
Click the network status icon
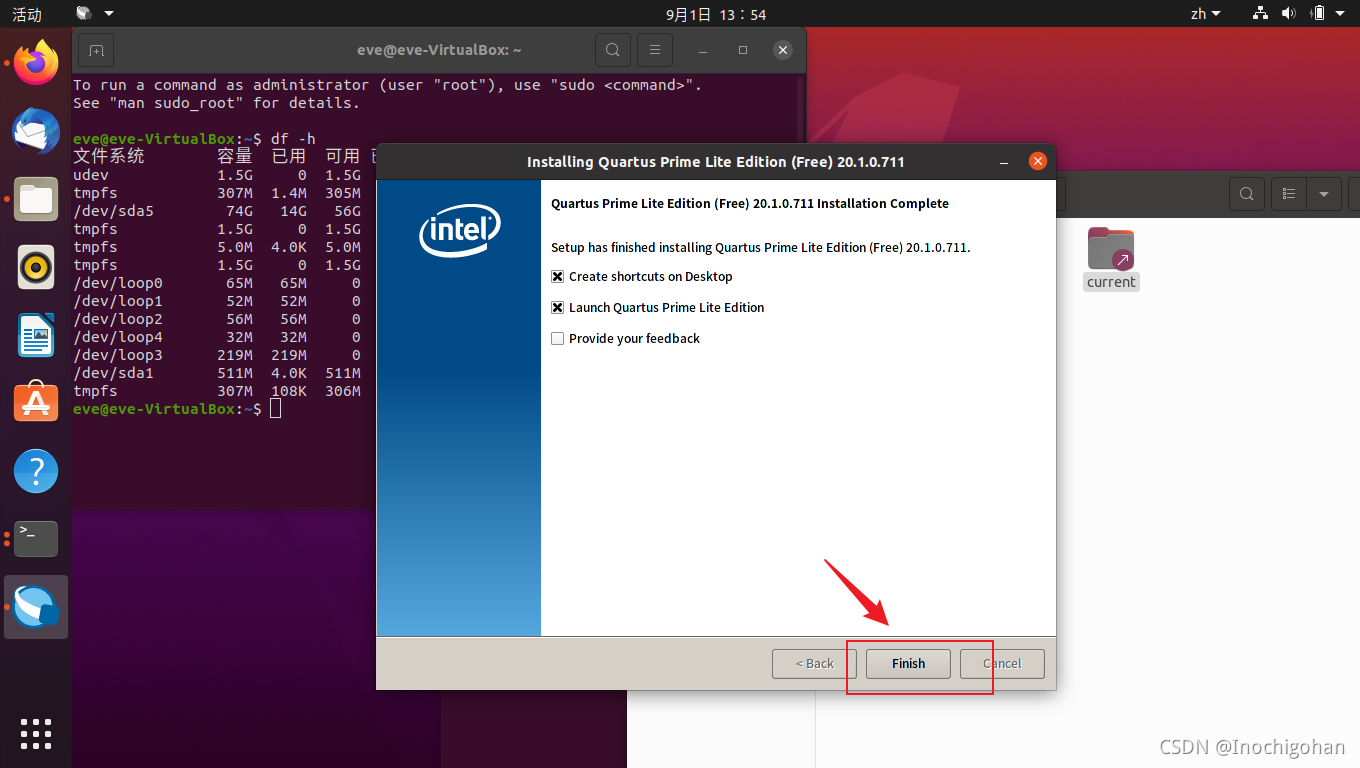point(1260,14)
